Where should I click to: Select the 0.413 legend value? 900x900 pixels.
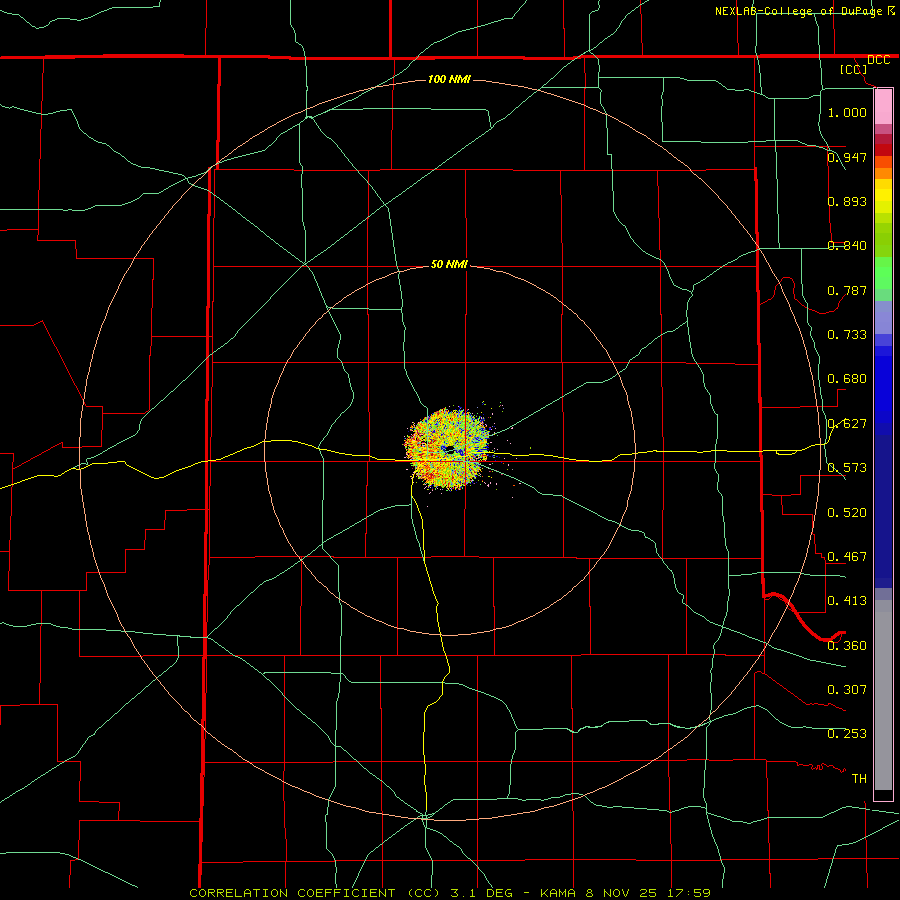point(847,601)
